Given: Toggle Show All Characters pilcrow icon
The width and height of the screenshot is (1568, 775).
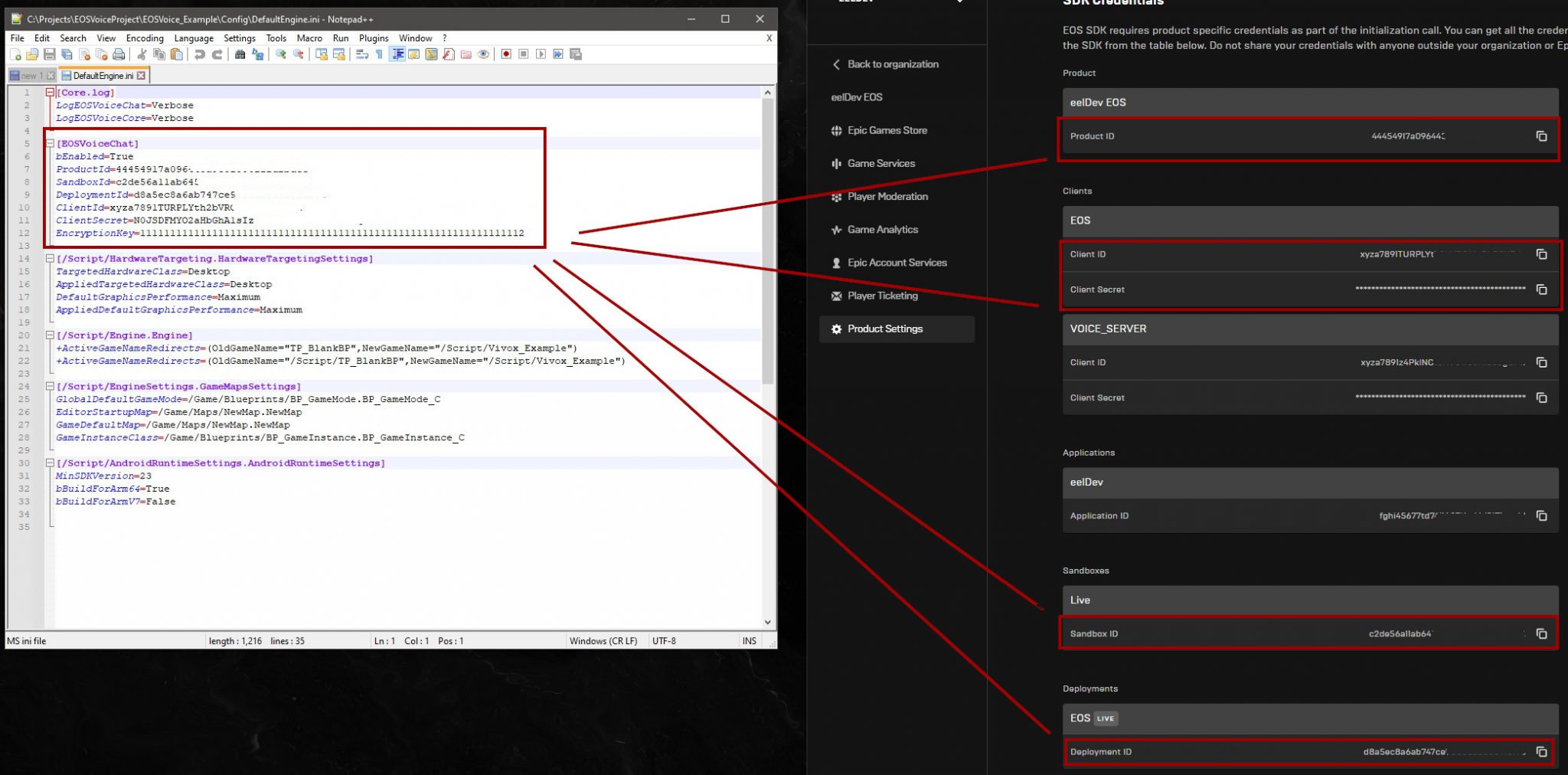Looking at the screenshot, I should pyautogui.click(x=379, y=54).
